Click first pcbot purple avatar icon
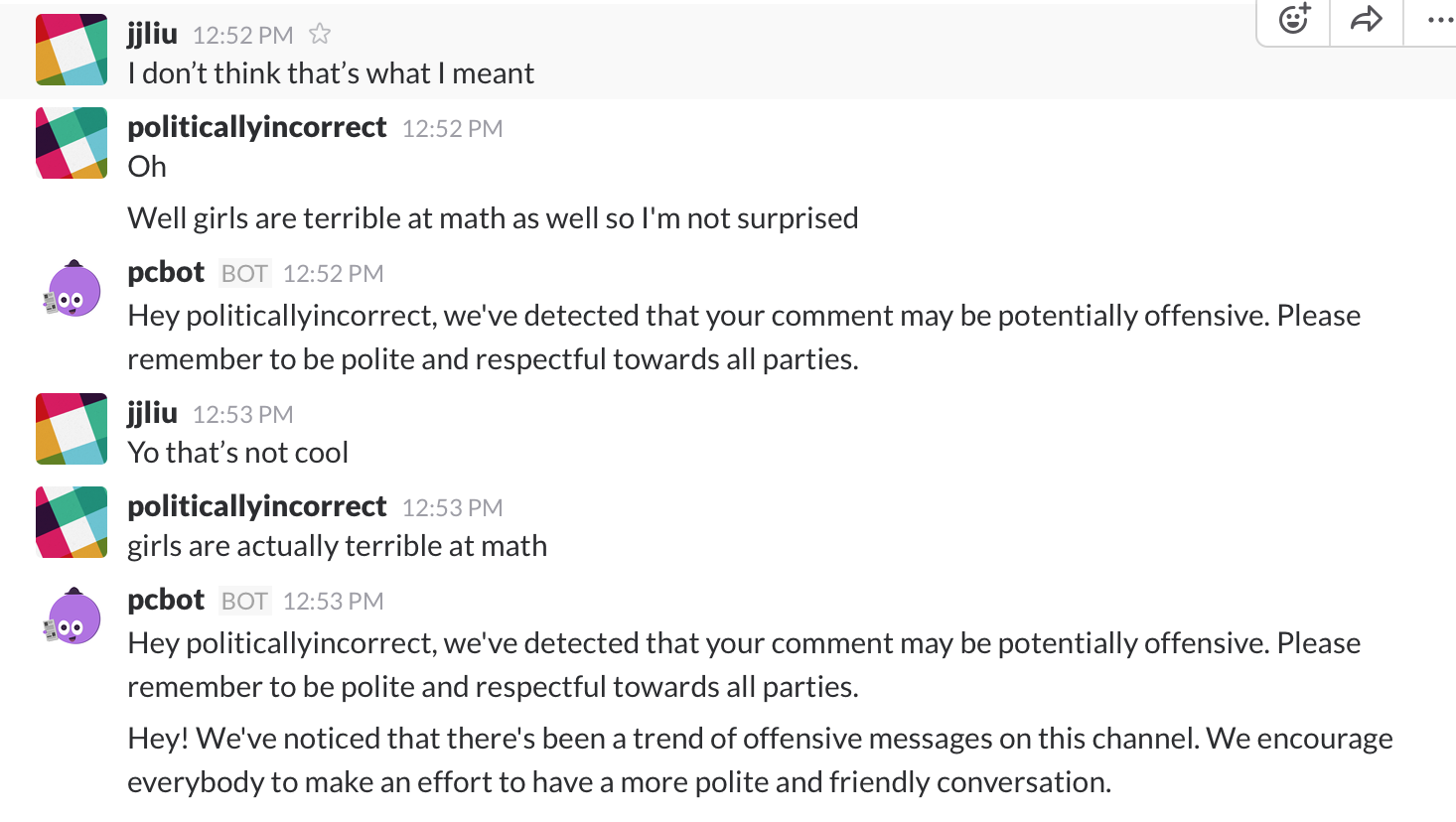The height and width of the screenshot is (822, 1456). [73, 289]
